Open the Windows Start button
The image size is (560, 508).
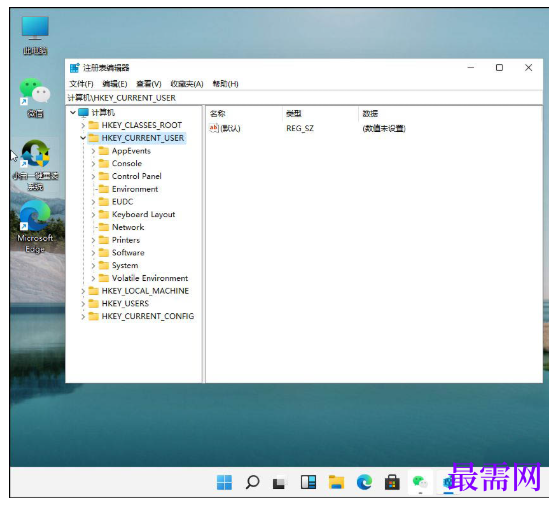pyautogui.click(x=224, y=482)
